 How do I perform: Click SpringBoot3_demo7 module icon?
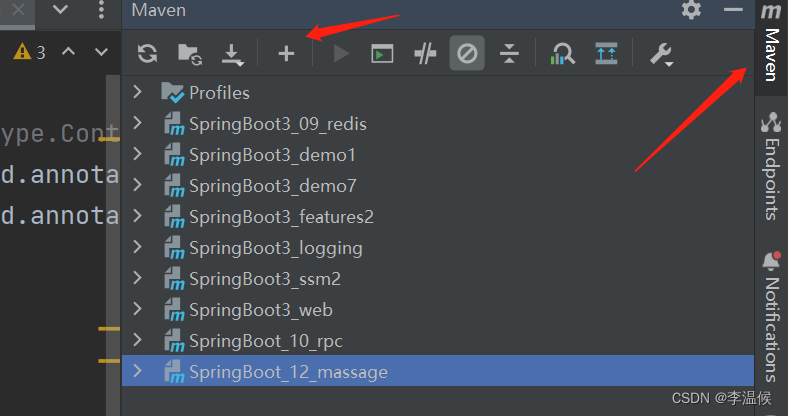click(174, 186)
